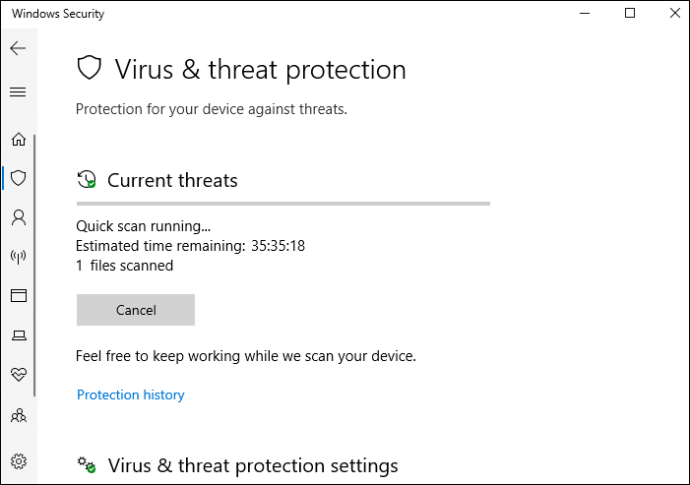Select Virus & threat protection shield icon

(x=18, y=178)
